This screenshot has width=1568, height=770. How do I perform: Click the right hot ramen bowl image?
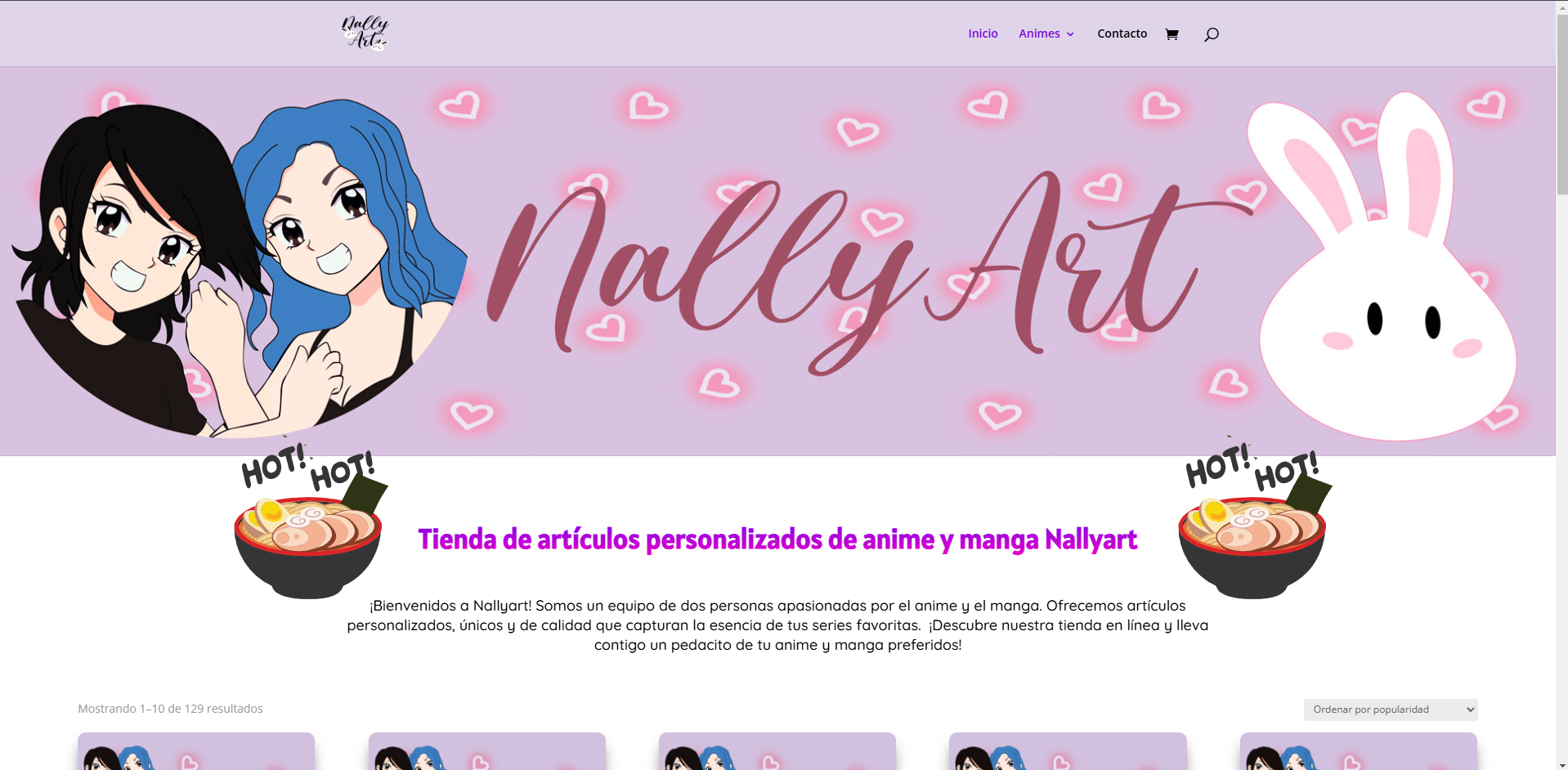(1255, 522)
